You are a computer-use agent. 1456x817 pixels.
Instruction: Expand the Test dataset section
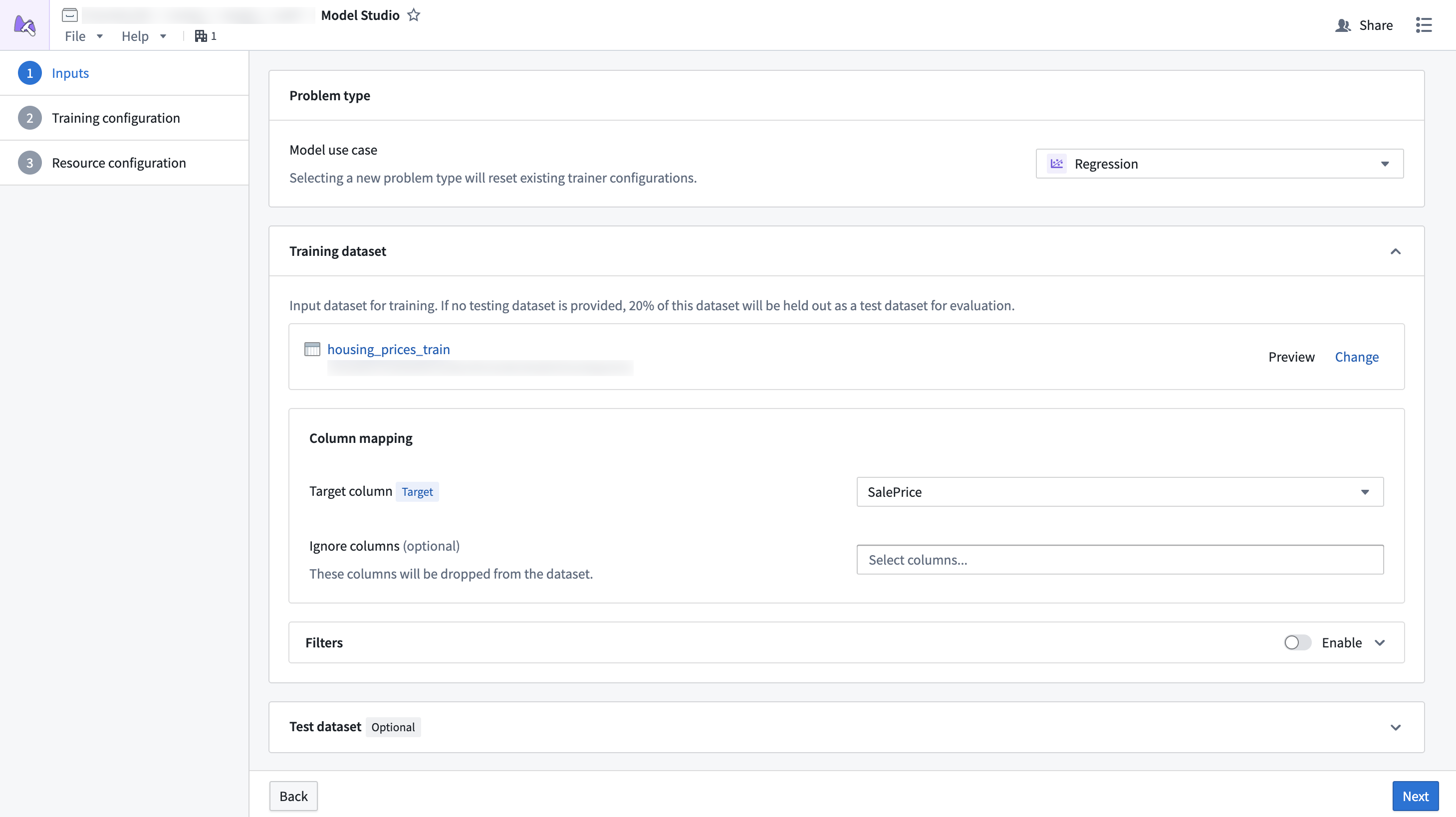pos(1396,727)
